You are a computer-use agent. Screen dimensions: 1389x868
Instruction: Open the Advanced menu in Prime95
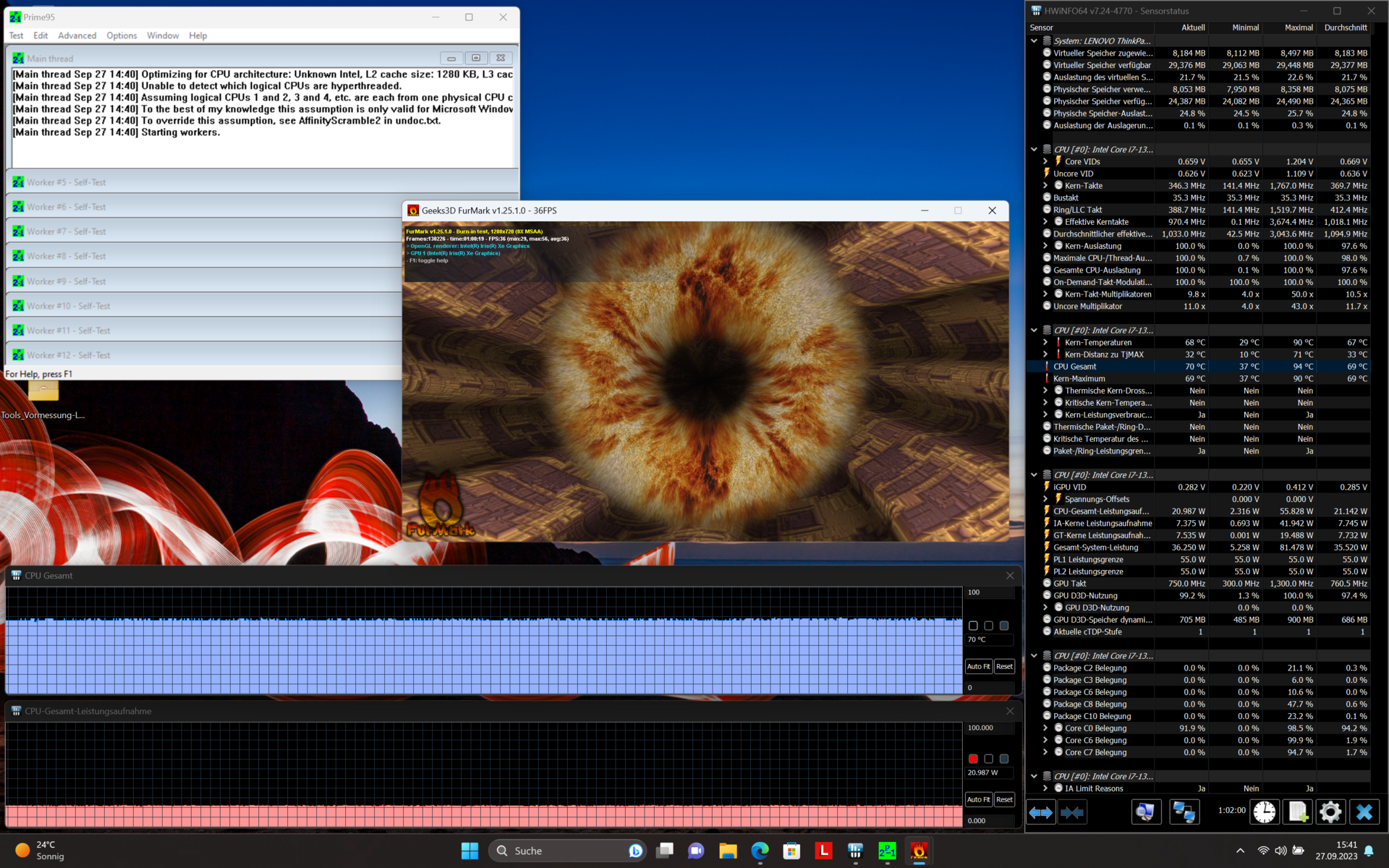[x=77, y=35]
